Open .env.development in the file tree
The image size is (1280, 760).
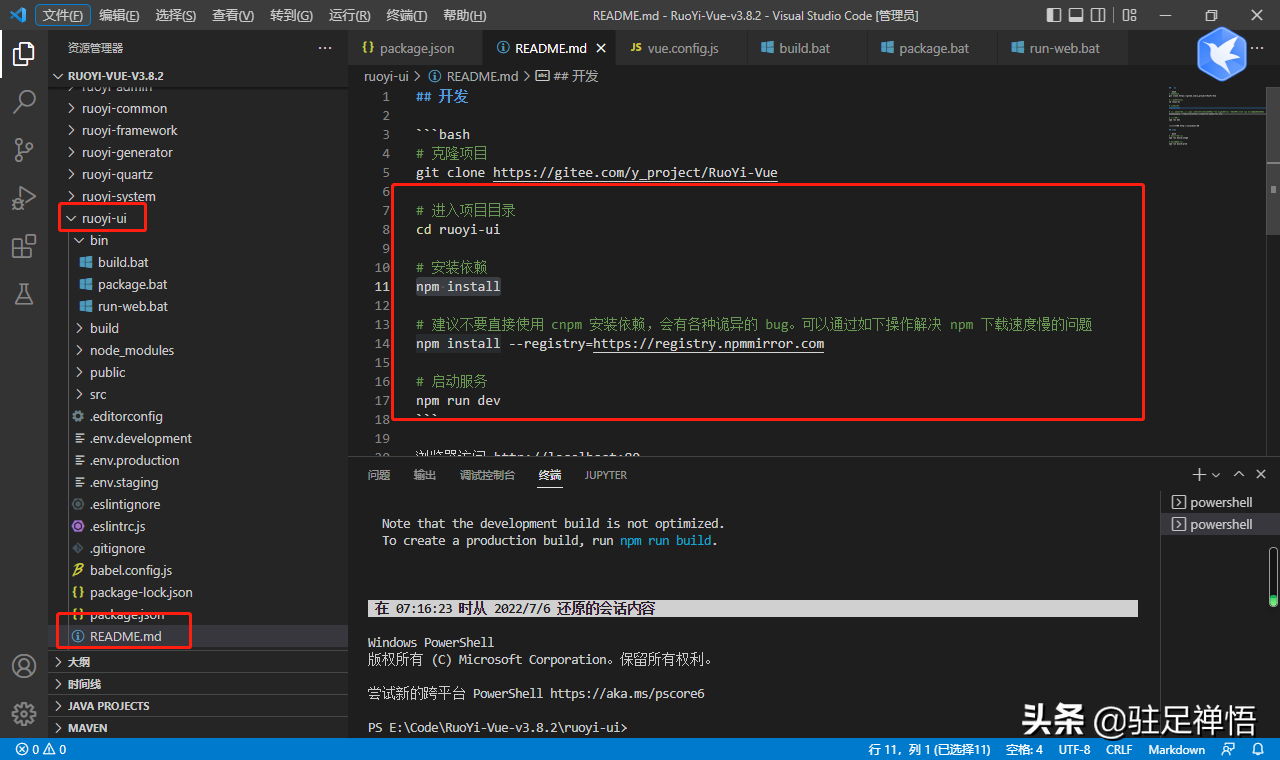198,438
